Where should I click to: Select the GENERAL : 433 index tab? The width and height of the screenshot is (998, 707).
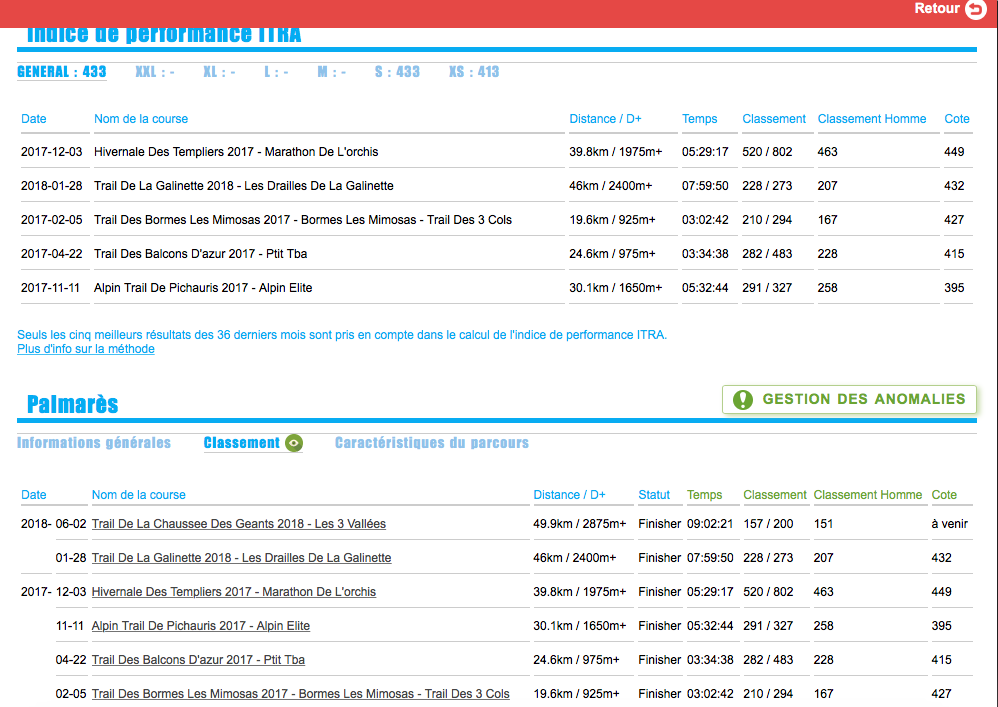61,72
